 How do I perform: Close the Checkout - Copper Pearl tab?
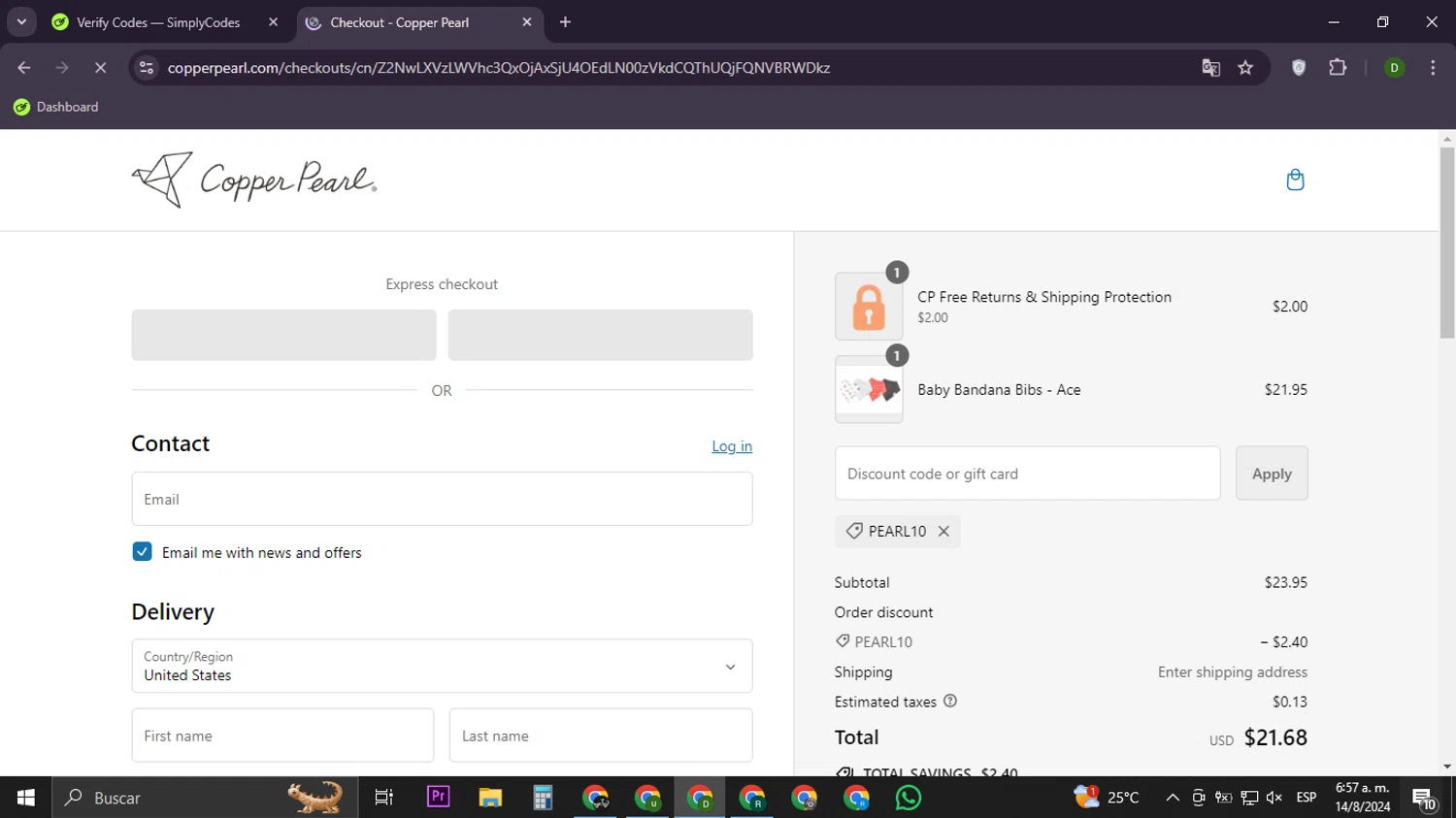tap(527, 22)
